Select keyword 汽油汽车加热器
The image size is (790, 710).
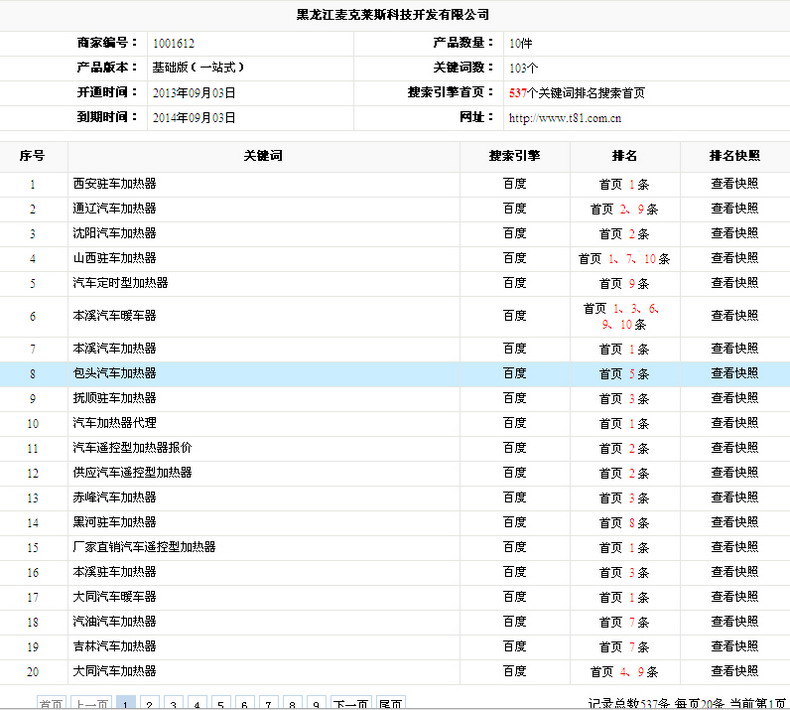click(x=114, y=621)
